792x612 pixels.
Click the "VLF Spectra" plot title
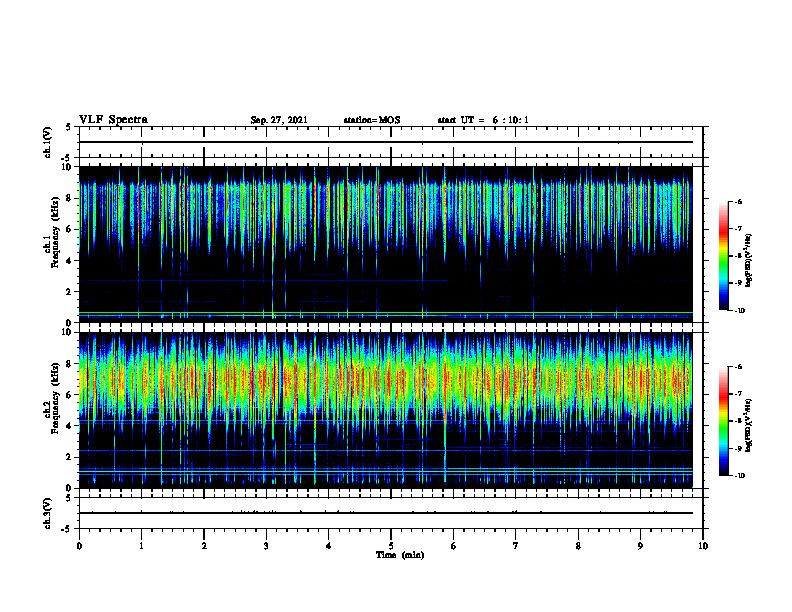(114, 120)
